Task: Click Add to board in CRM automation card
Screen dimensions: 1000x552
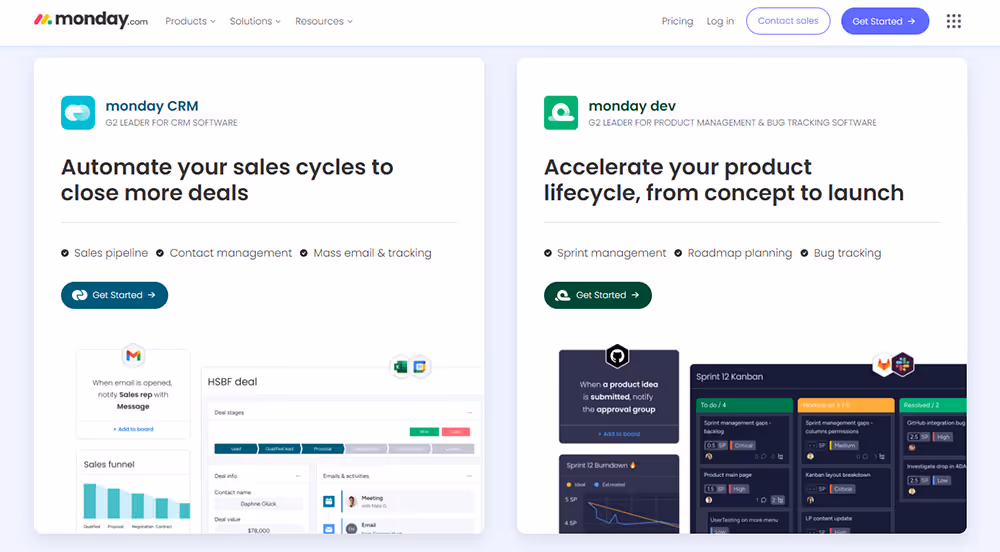Action: coord(133,429)
